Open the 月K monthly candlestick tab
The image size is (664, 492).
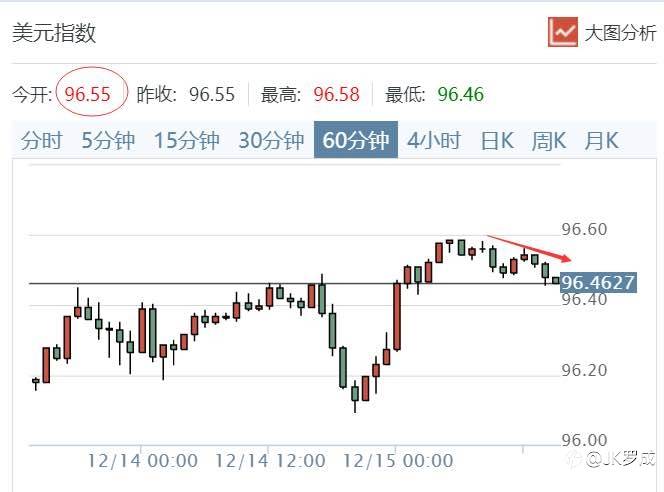click(600, 140)
